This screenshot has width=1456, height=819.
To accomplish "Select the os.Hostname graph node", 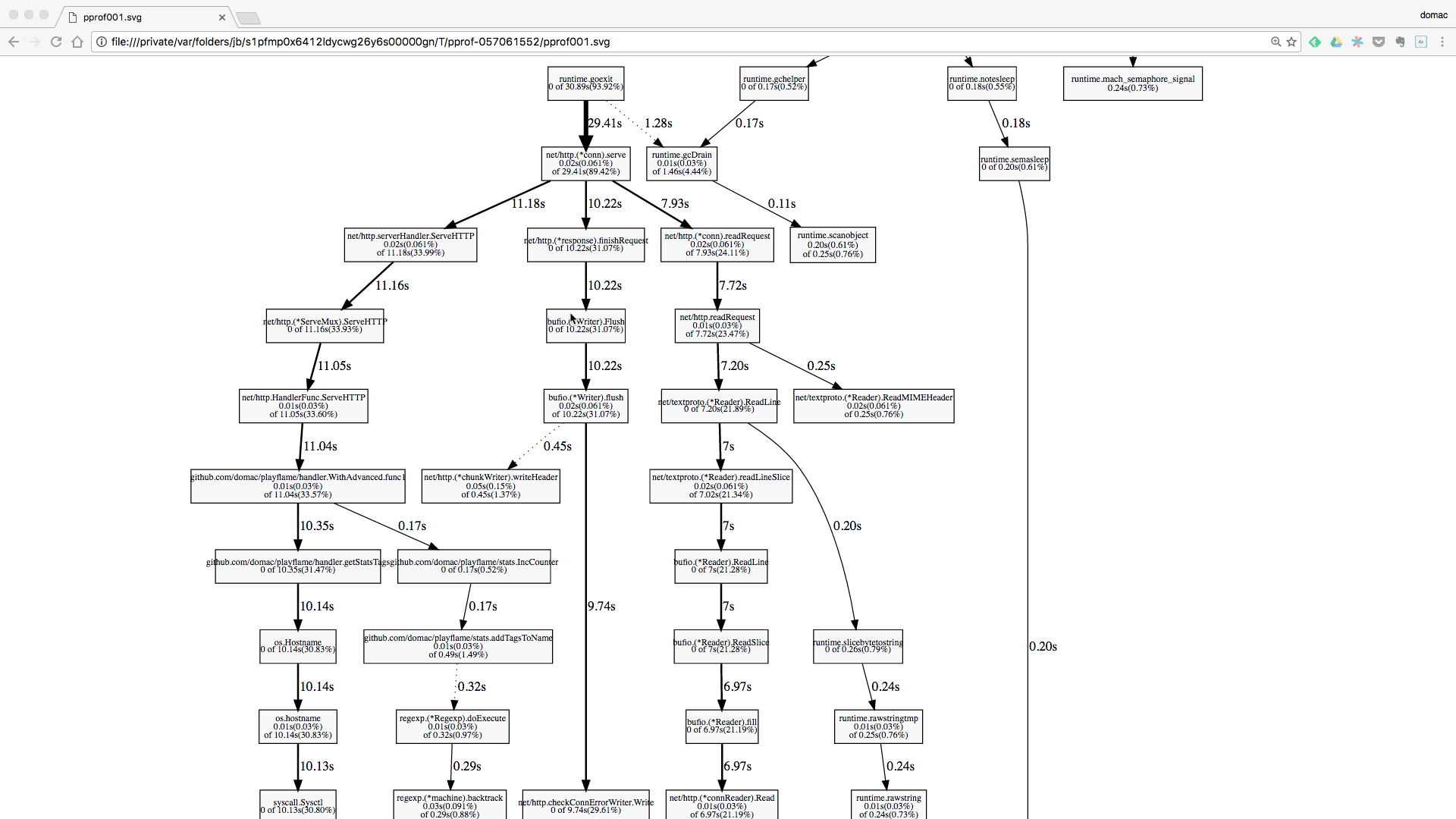I will pos(297,646).
